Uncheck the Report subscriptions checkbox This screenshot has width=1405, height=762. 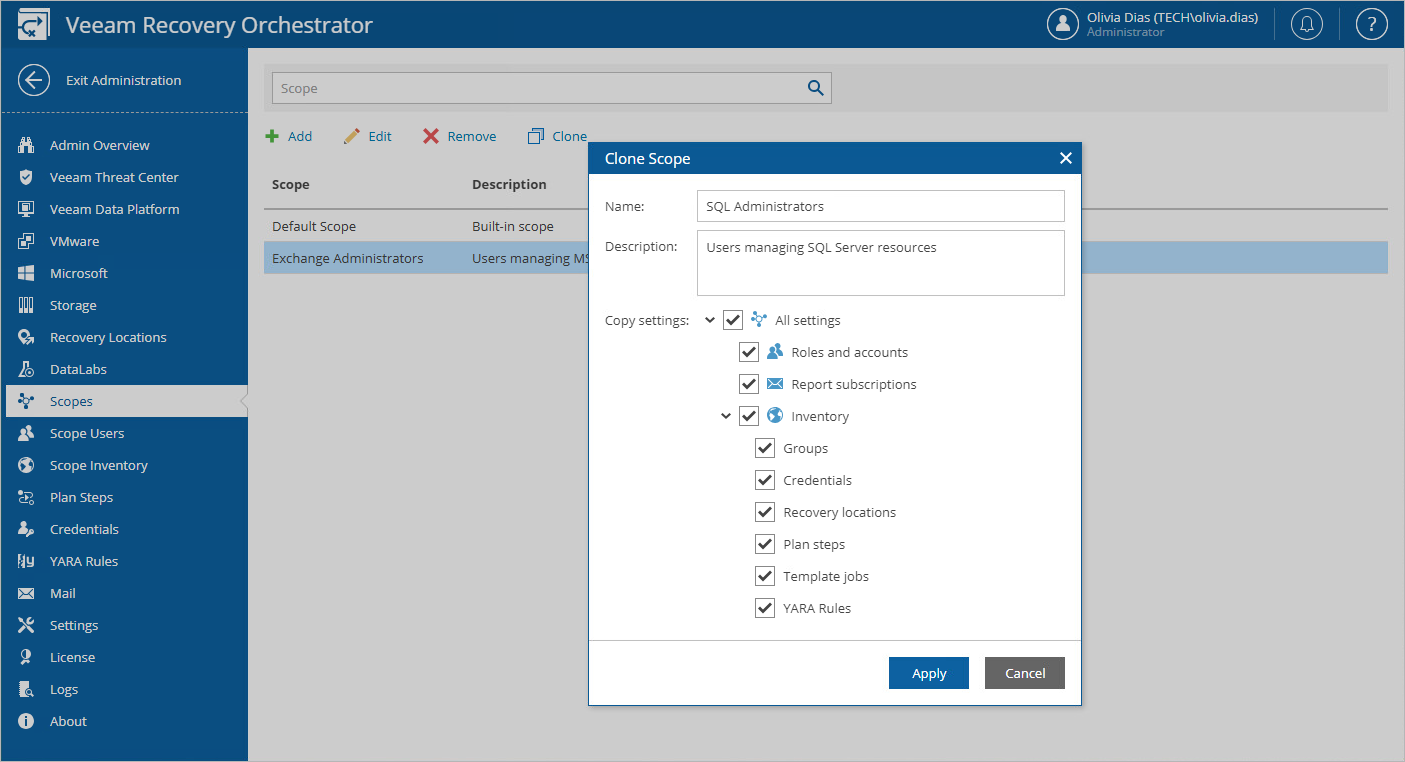pos(749,384)
